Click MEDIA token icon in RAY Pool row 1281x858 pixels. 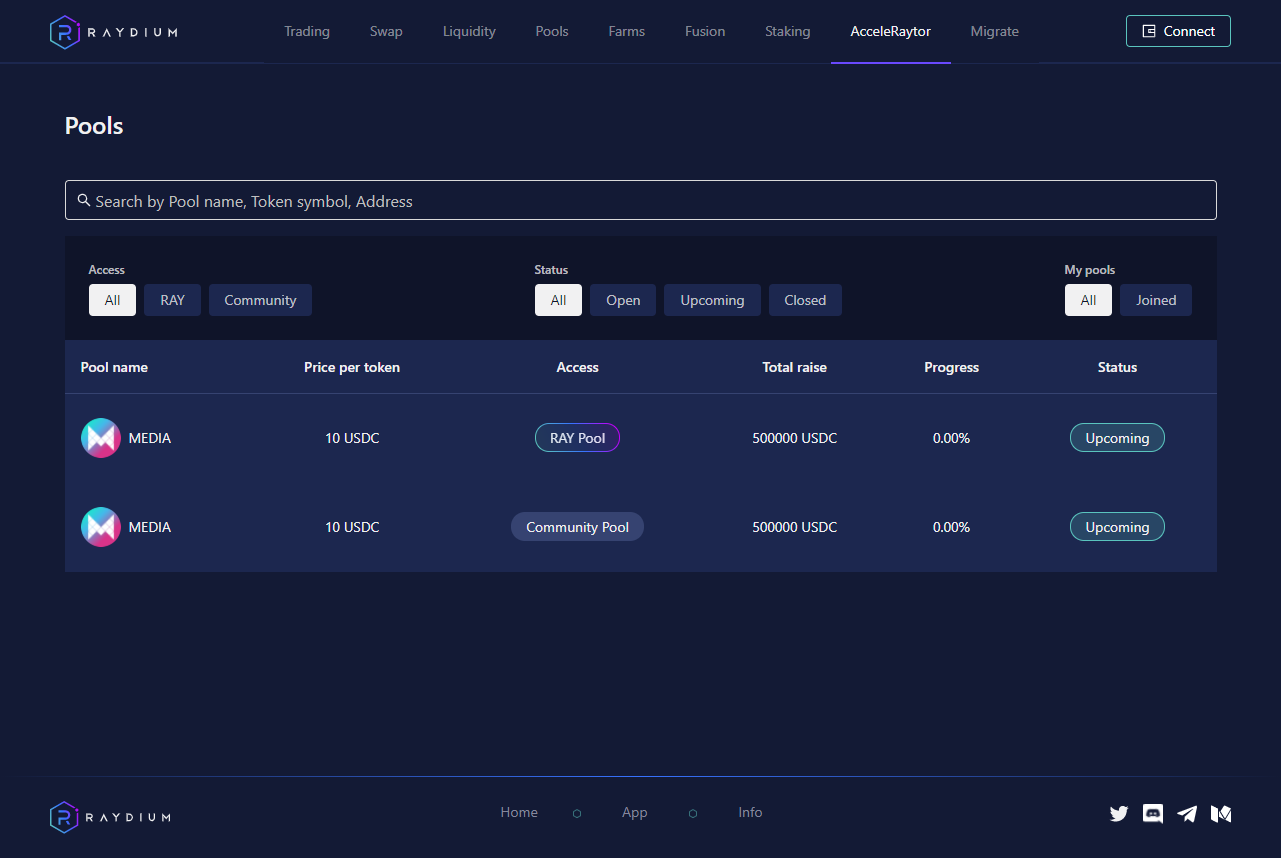(101, 438)
